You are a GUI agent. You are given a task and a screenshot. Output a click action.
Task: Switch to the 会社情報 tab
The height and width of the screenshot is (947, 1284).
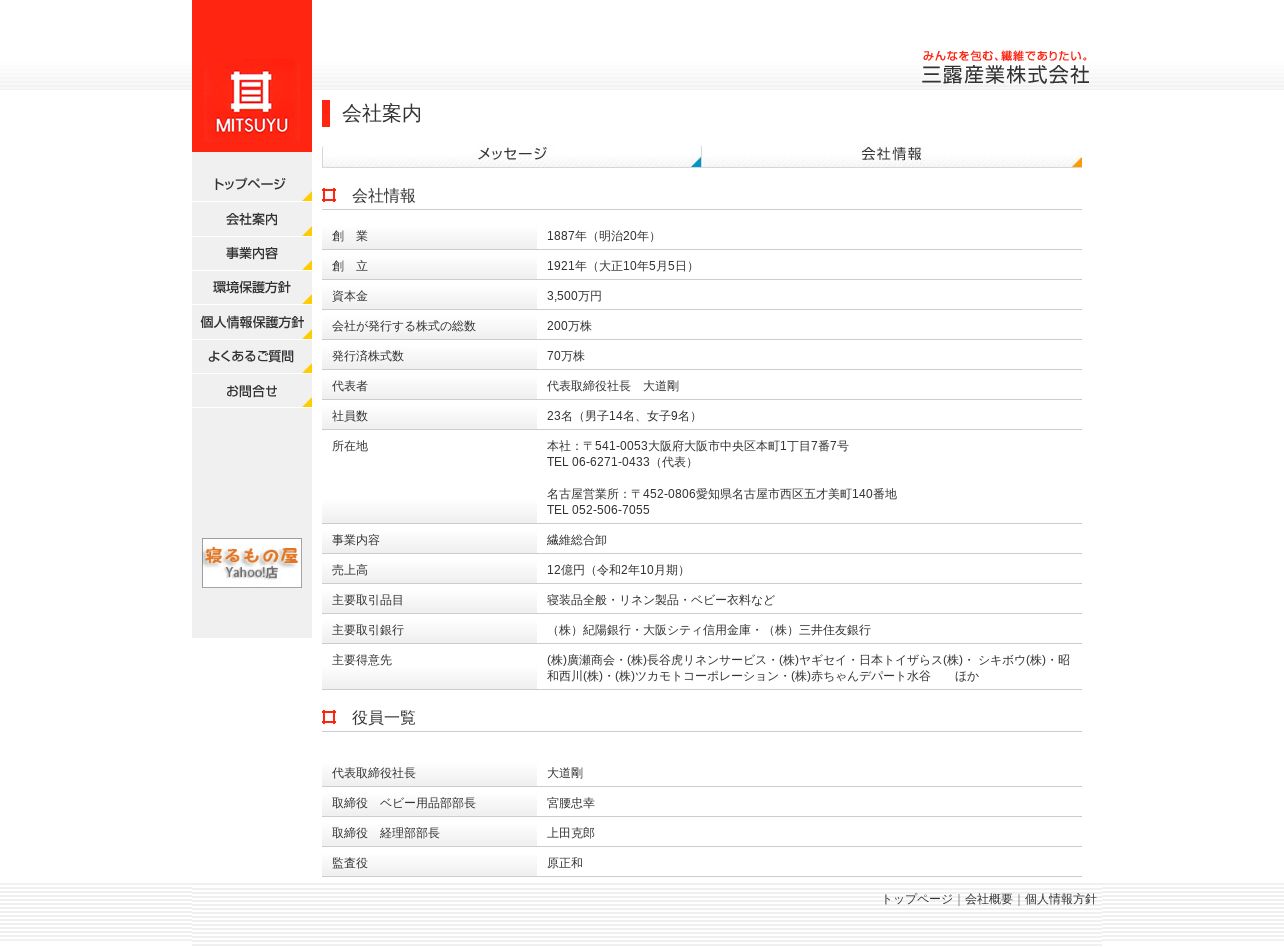pyautogui.click(x=892, y=155)
